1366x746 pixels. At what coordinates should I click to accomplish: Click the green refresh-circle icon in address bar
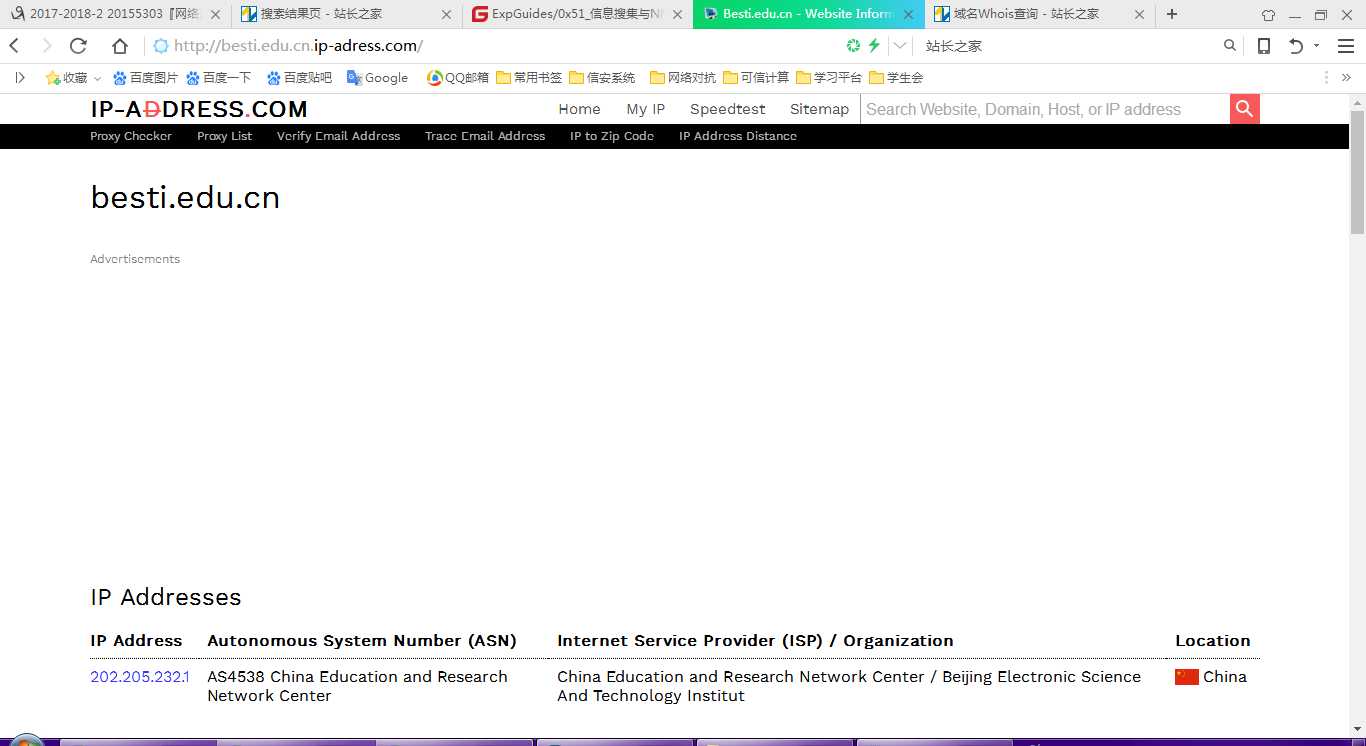click(x=853, y=46)
